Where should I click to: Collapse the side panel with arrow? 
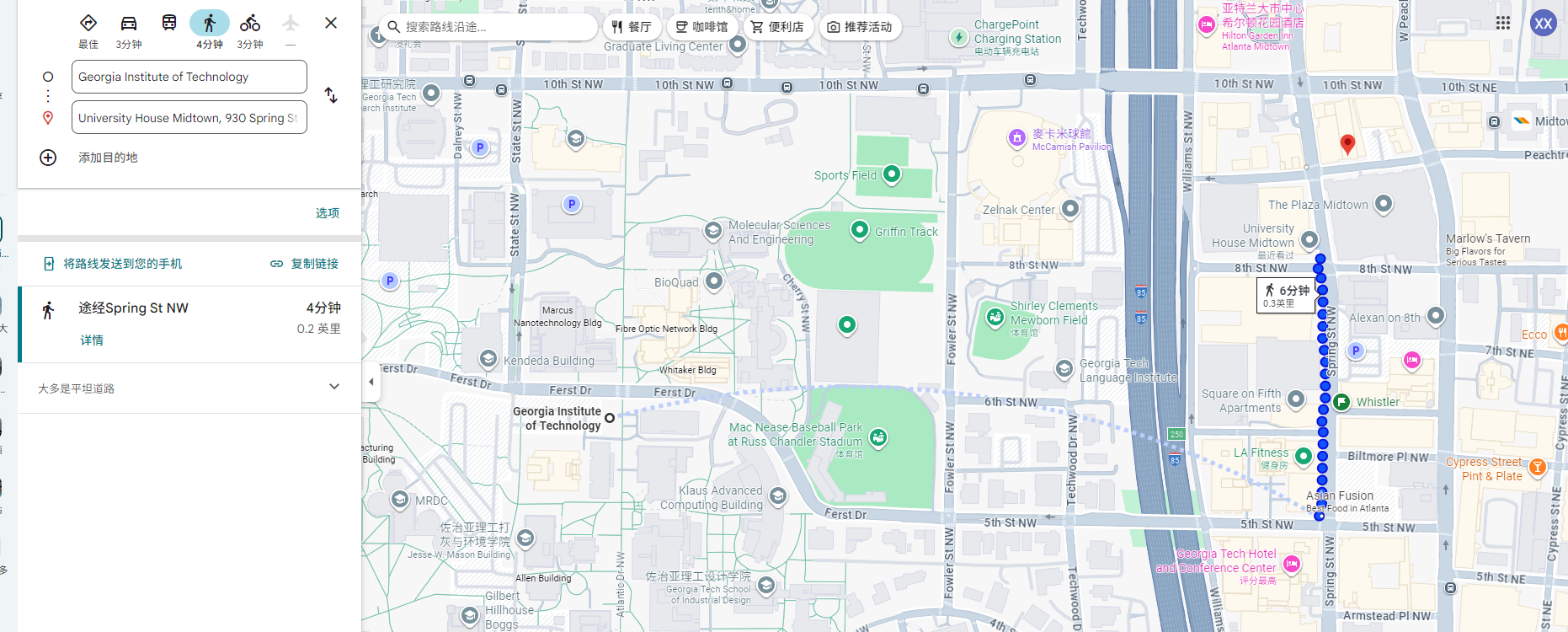[371, 382]
